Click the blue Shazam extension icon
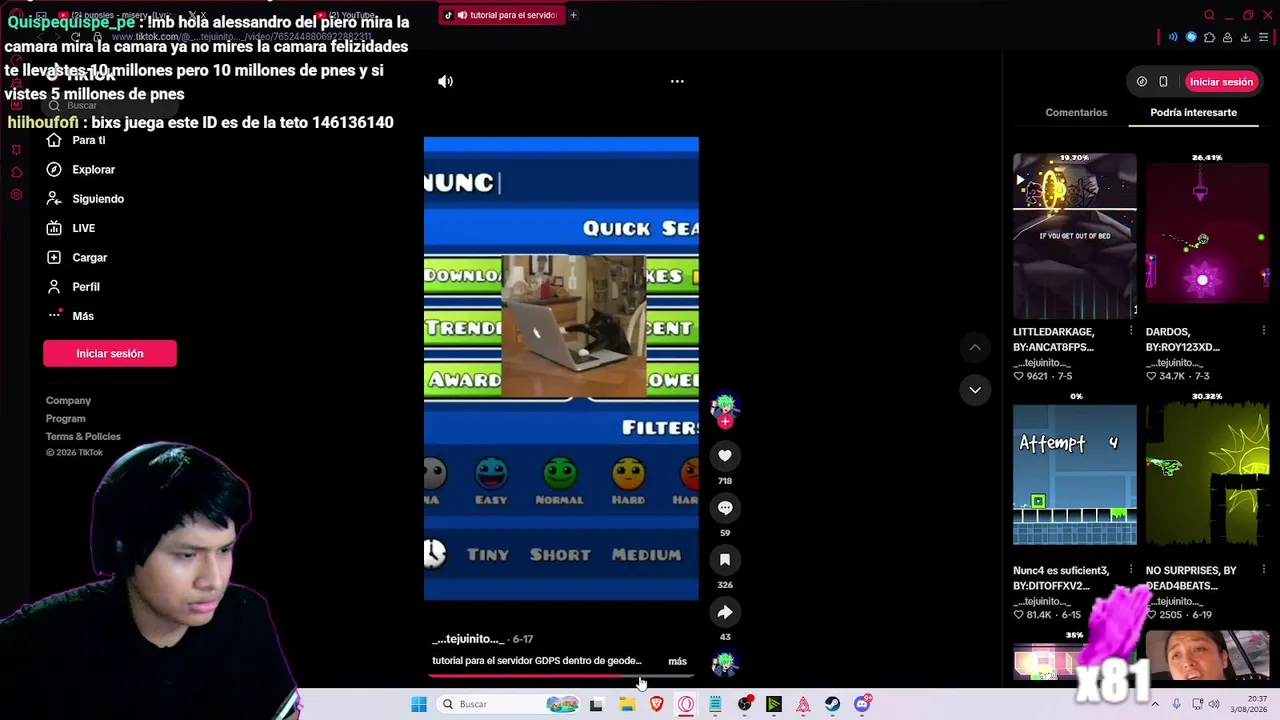The width and height of the screenshot is (1280, 720). [1191, 38]
